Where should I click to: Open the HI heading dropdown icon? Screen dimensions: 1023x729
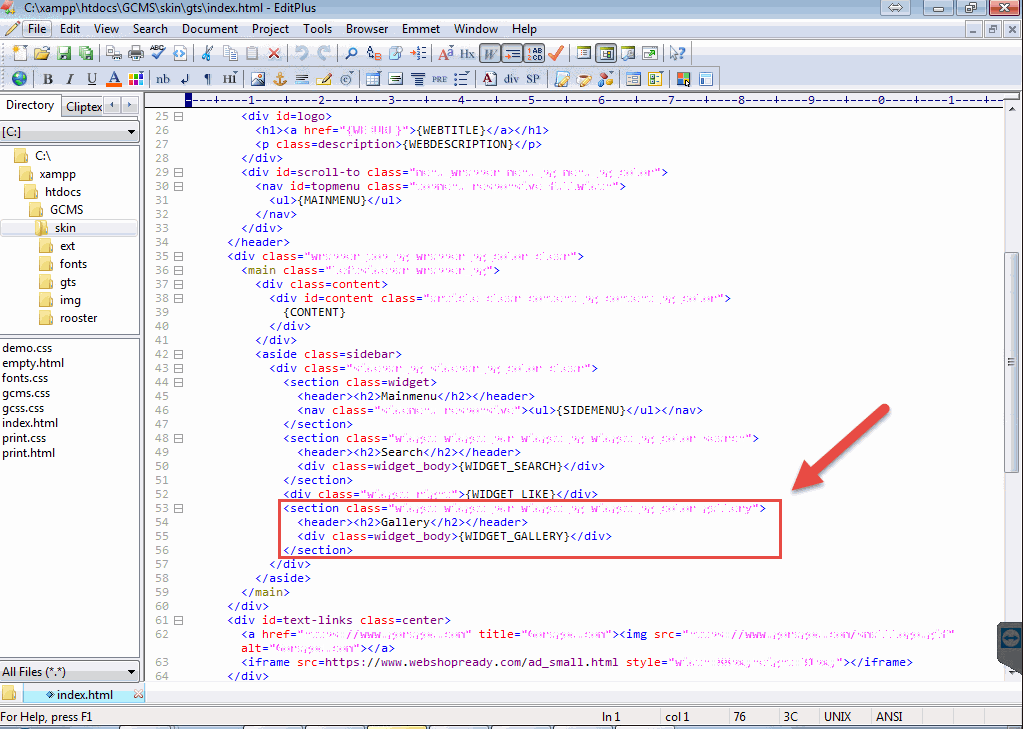[x=230, y=79]
